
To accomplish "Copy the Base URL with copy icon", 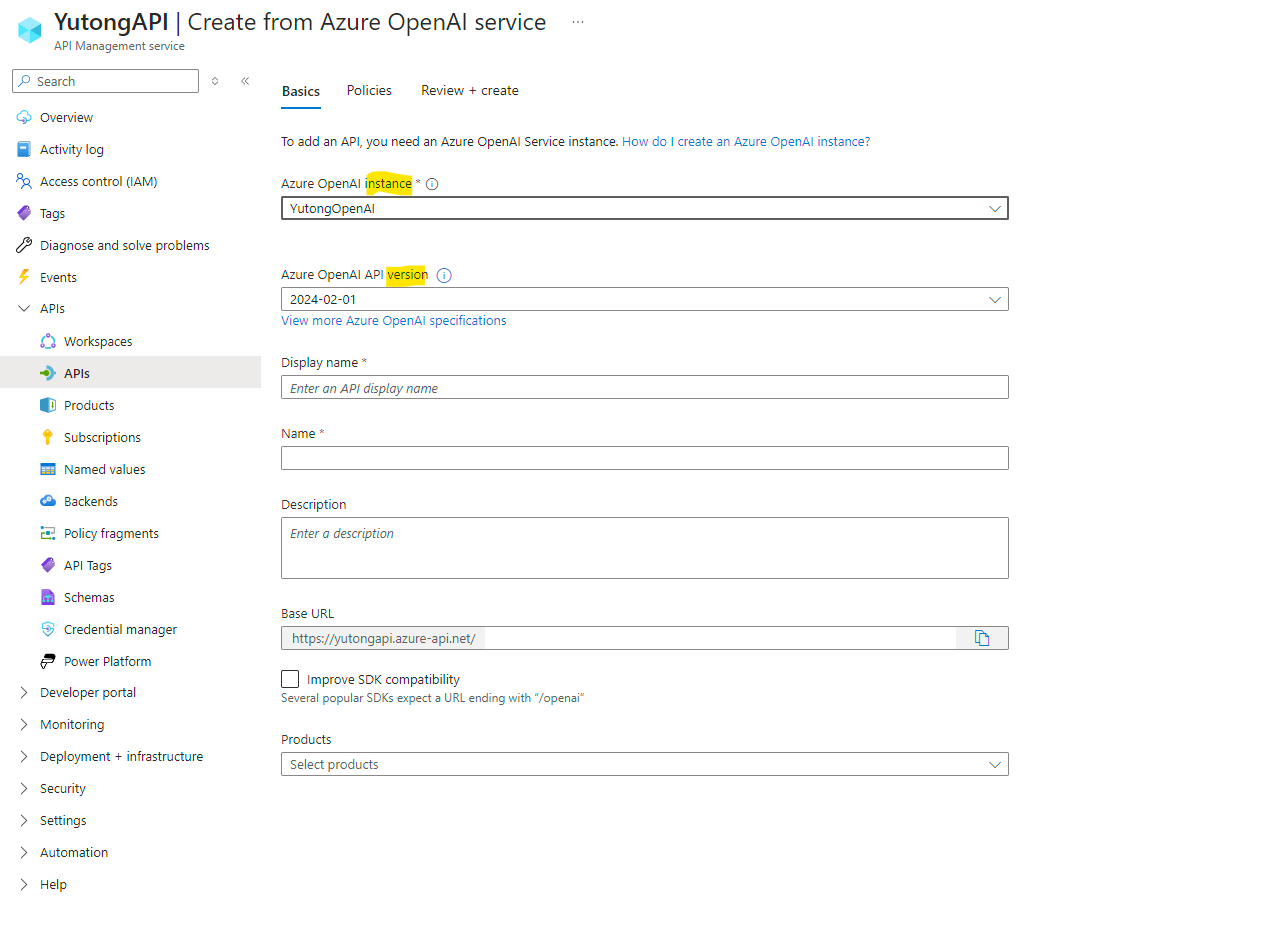I will (x=982, y=638).
